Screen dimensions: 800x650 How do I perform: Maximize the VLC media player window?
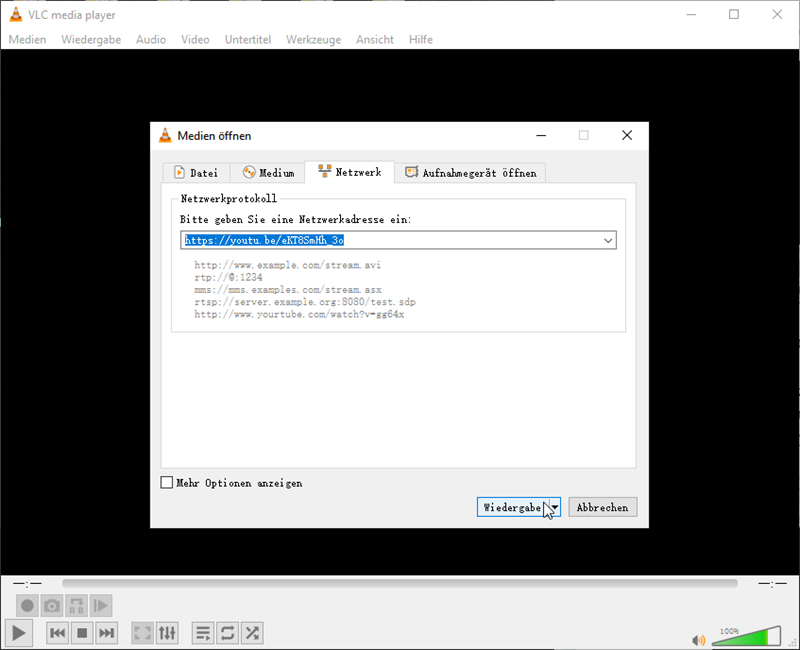734,14
